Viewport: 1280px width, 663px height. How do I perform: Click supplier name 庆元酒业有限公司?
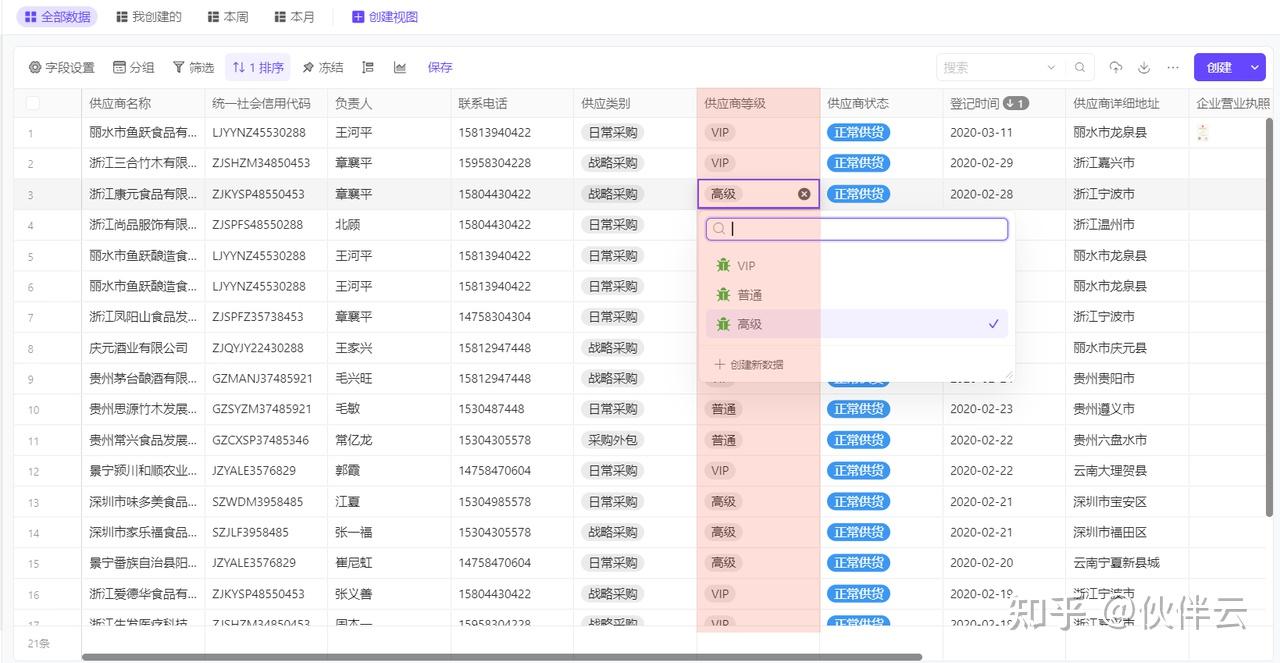point(139,348)
